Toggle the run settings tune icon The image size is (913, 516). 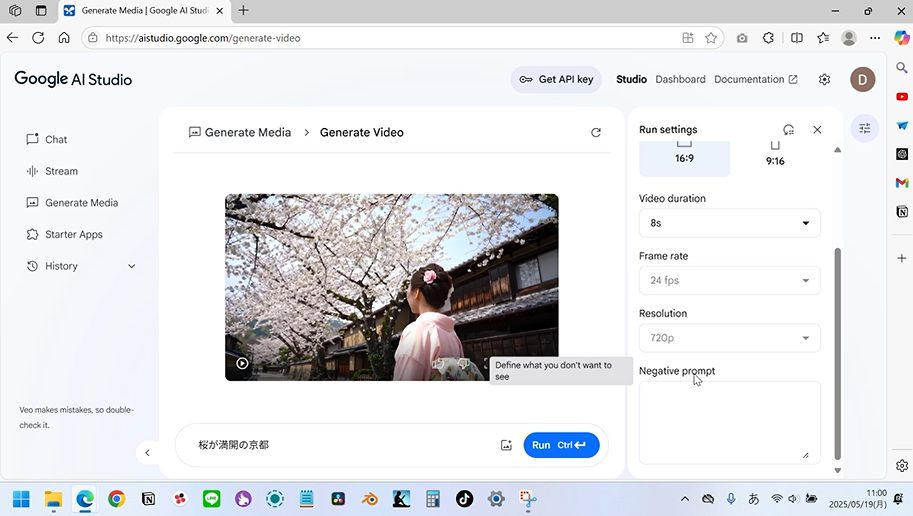[x=865, y=128]
